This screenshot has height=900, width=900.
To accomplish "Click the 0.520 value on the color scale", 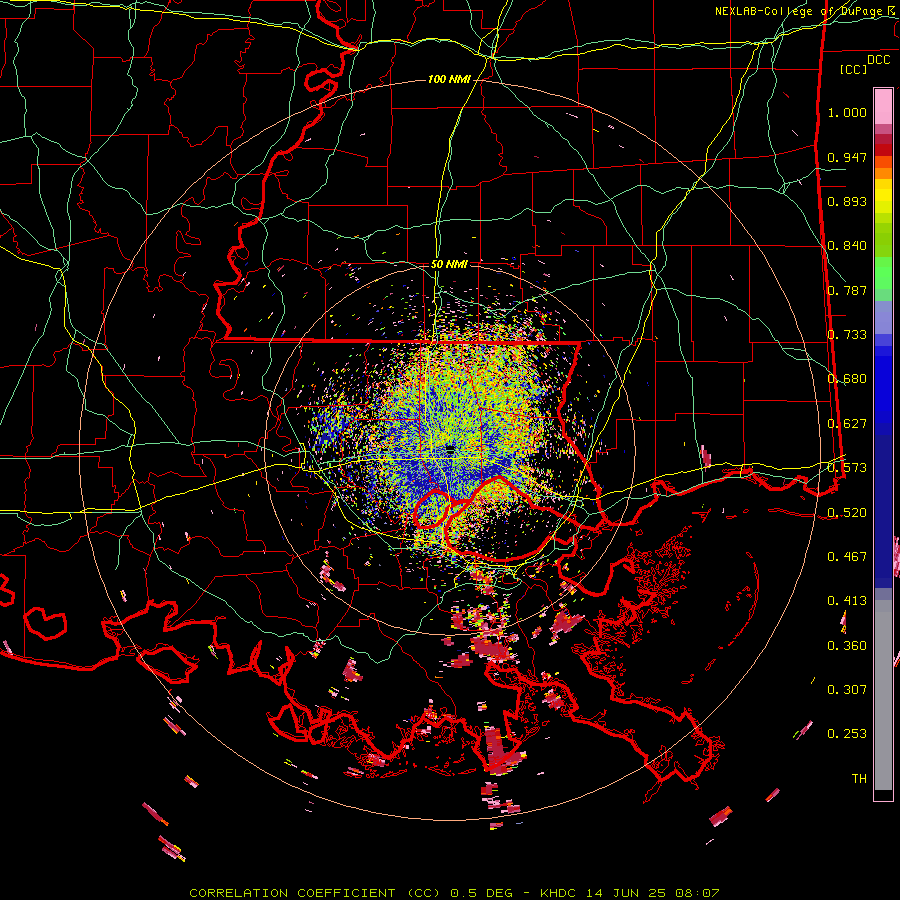I will (847, 512).
